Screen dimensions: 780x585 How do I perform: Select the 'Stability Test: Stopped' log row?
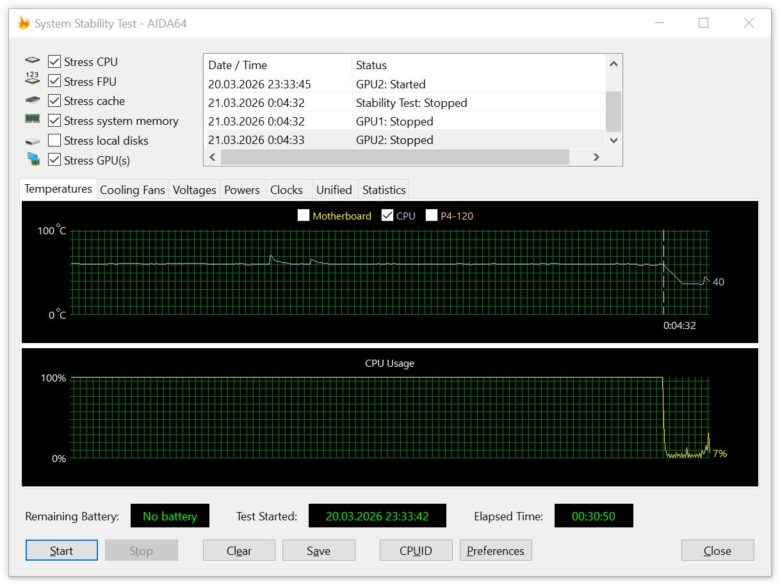405,102
